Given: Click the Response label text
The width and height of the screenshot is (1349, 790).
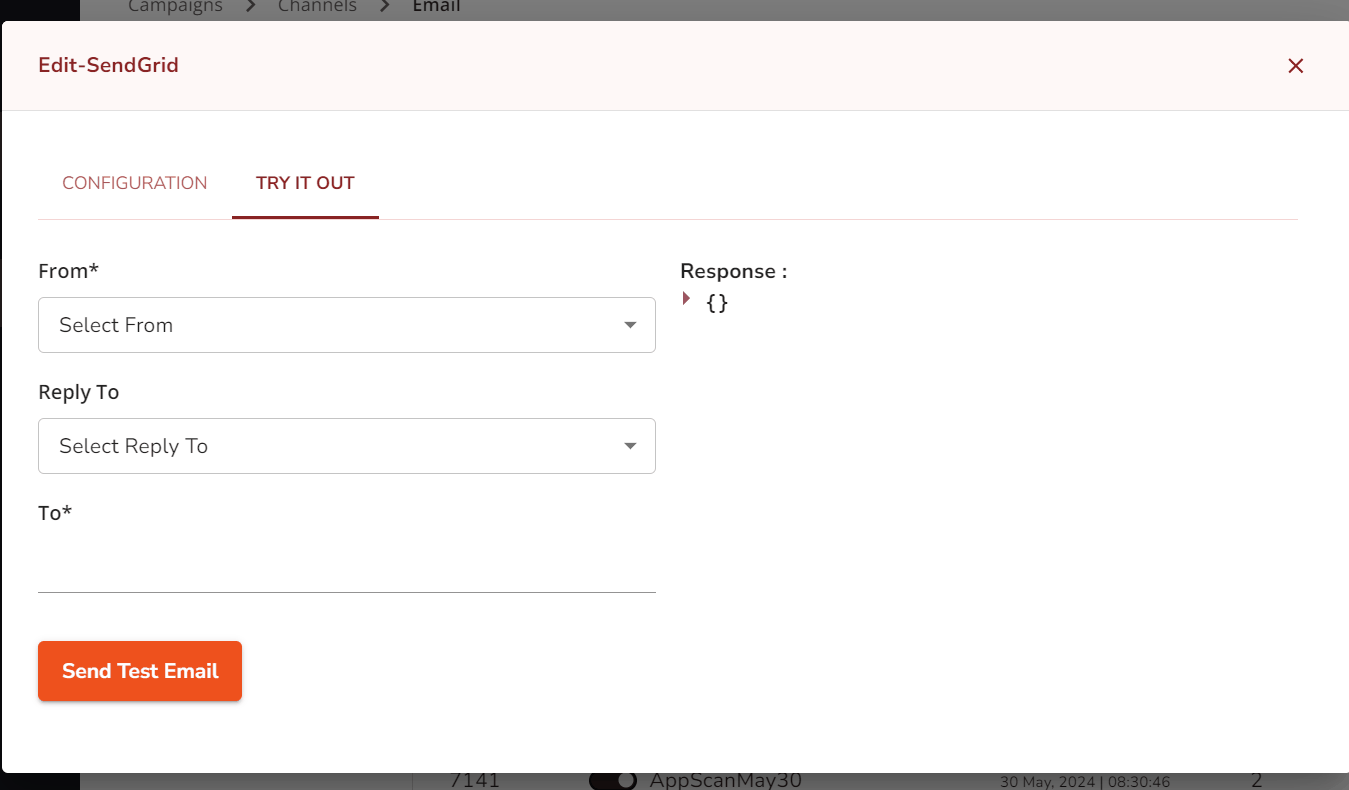Looking at the screenshot, I should coord(734,271).
